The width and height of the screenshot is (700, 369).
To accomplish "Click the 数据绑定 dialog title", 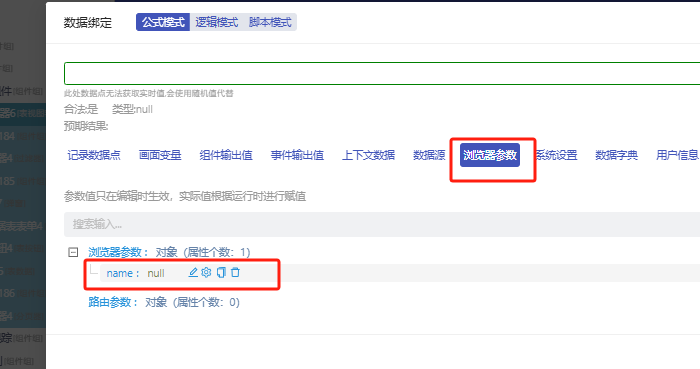I will coord(88,22).
